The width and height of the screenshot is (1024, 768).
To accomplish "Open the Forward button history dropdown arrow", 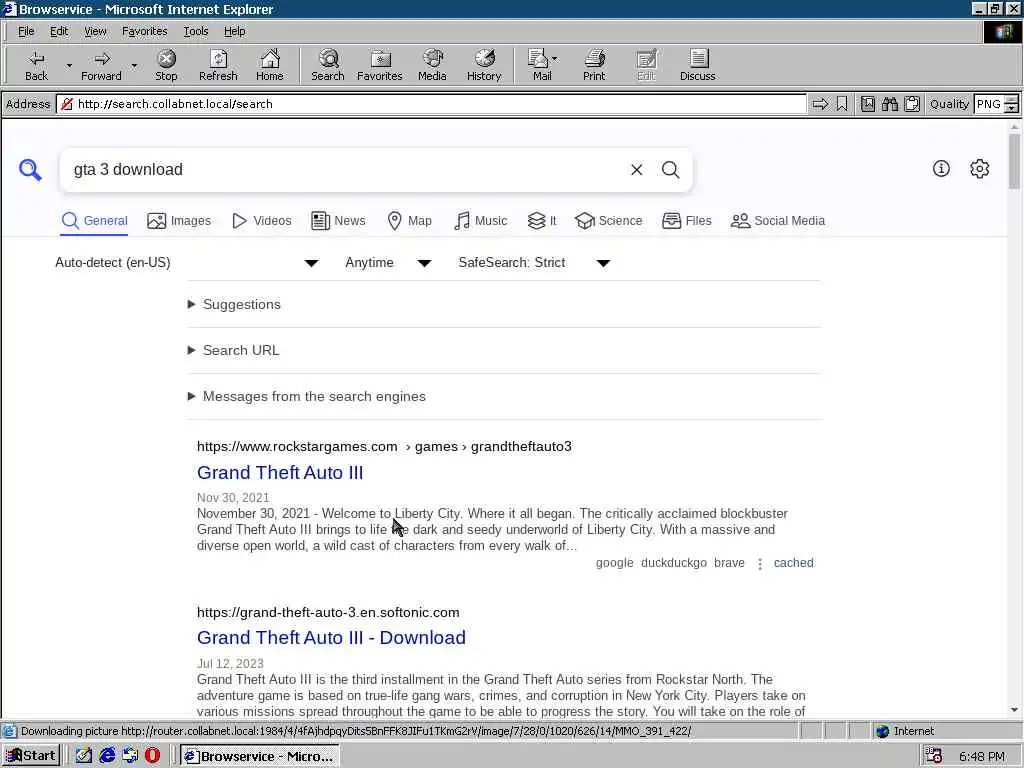I will point(134,65).
